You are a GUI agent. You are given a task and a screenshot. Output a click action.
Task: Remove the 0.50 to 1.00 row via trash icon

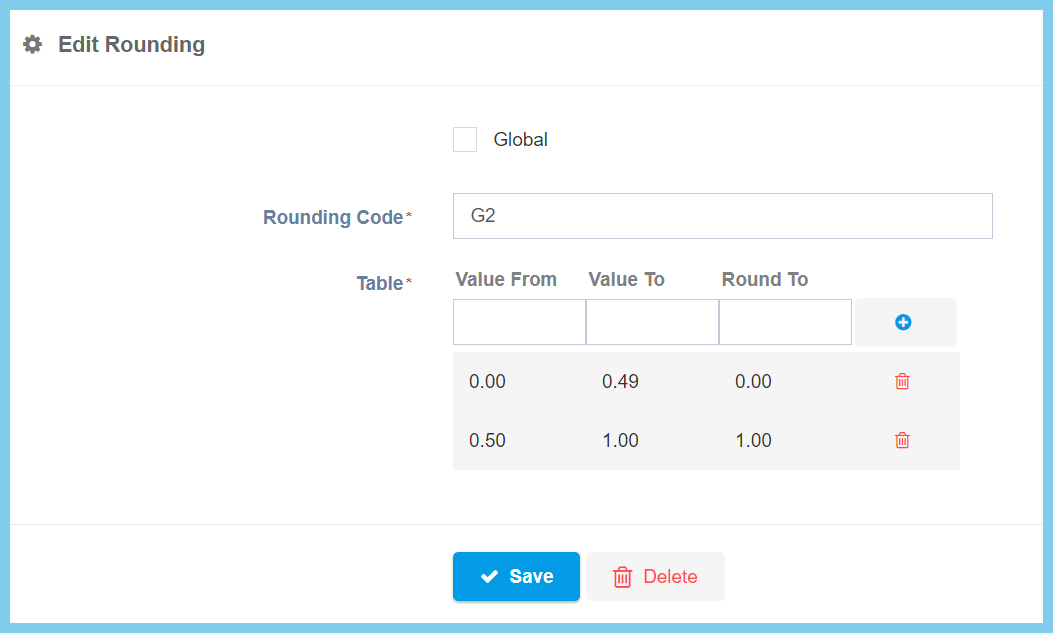[x=902, y=440]
